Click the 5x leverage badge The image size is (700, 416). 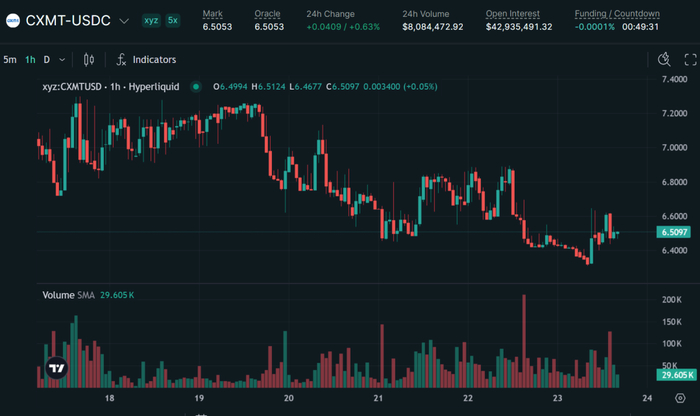pos(173,21)
